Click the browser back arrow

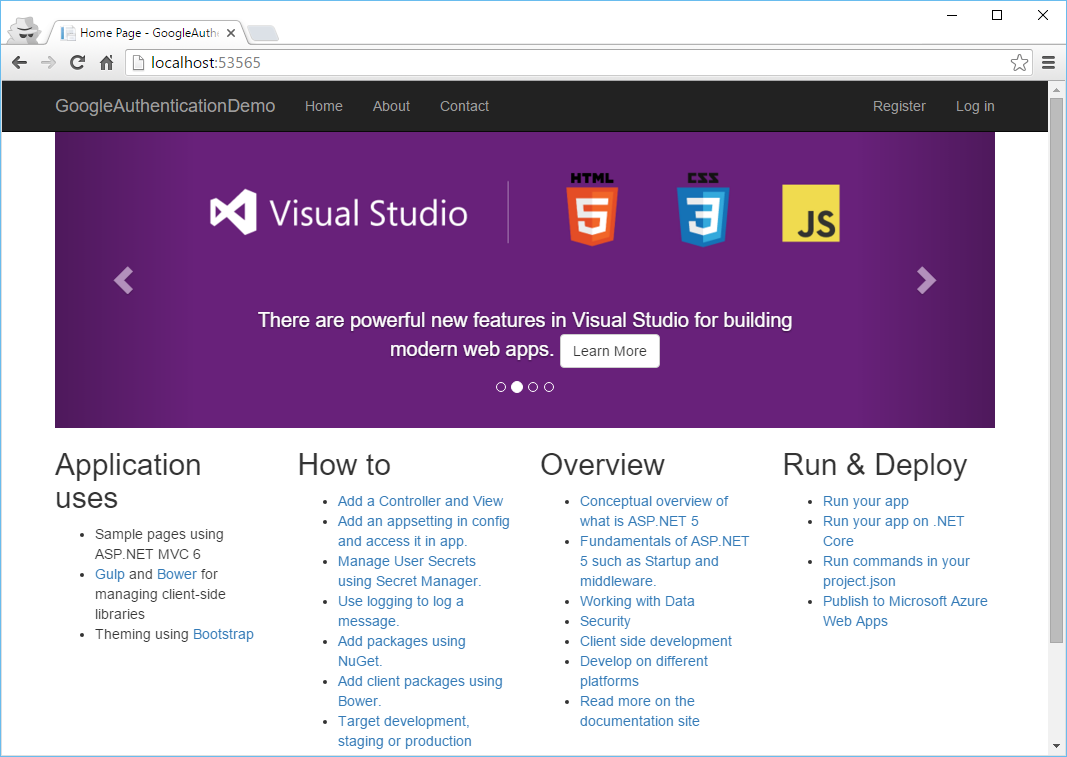click(19, 63)
